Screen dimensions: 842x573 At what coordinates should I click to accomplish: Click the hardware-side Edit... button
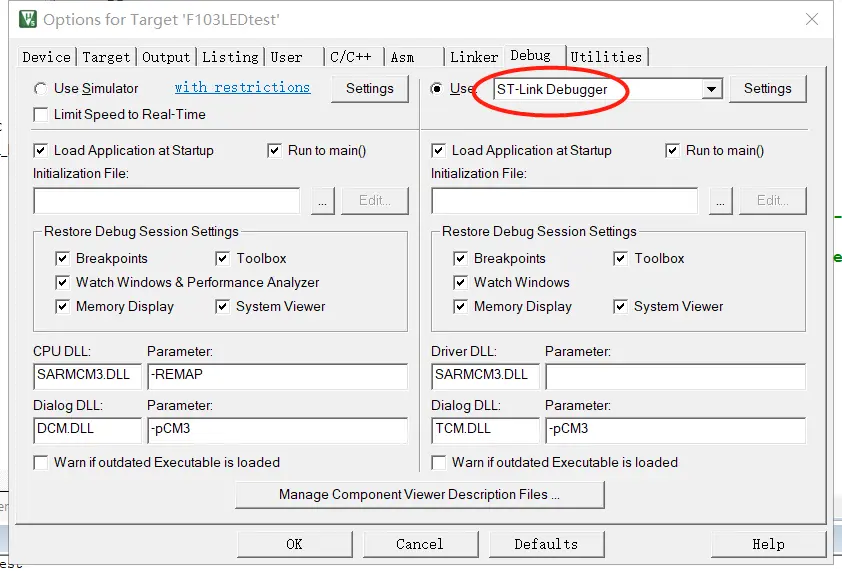pyautogui.click(x=773, y=201)
